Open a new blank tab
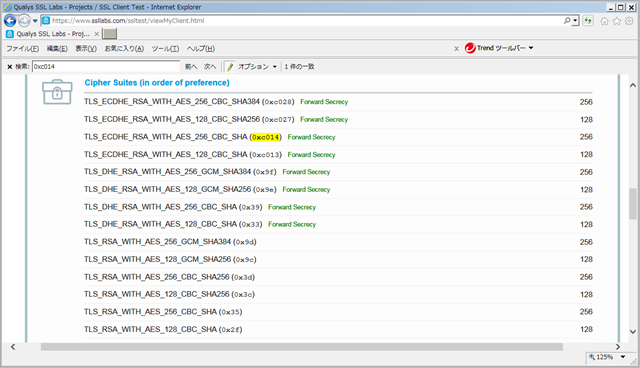 pos(109,34)
